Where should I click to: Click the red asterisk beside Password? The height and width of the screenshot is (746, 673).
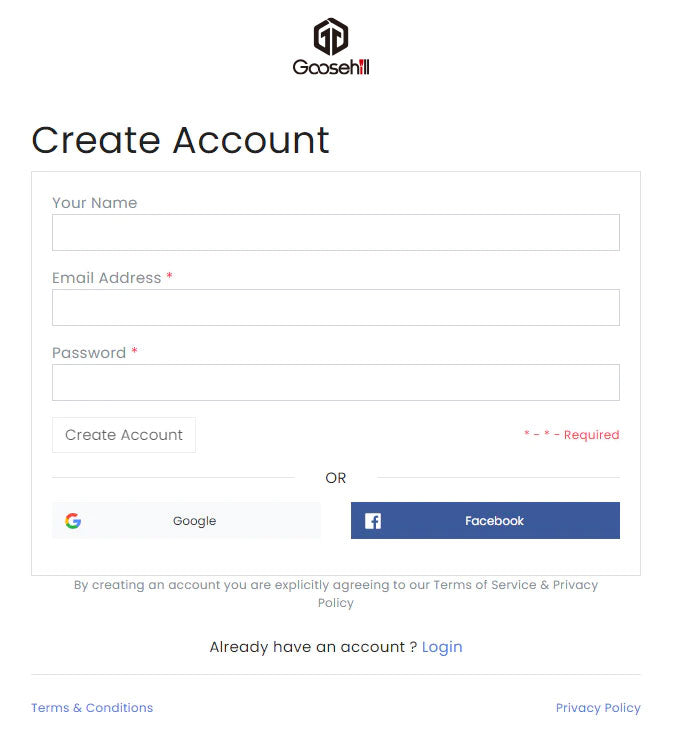pyautogui.click(x=134, y=351)
